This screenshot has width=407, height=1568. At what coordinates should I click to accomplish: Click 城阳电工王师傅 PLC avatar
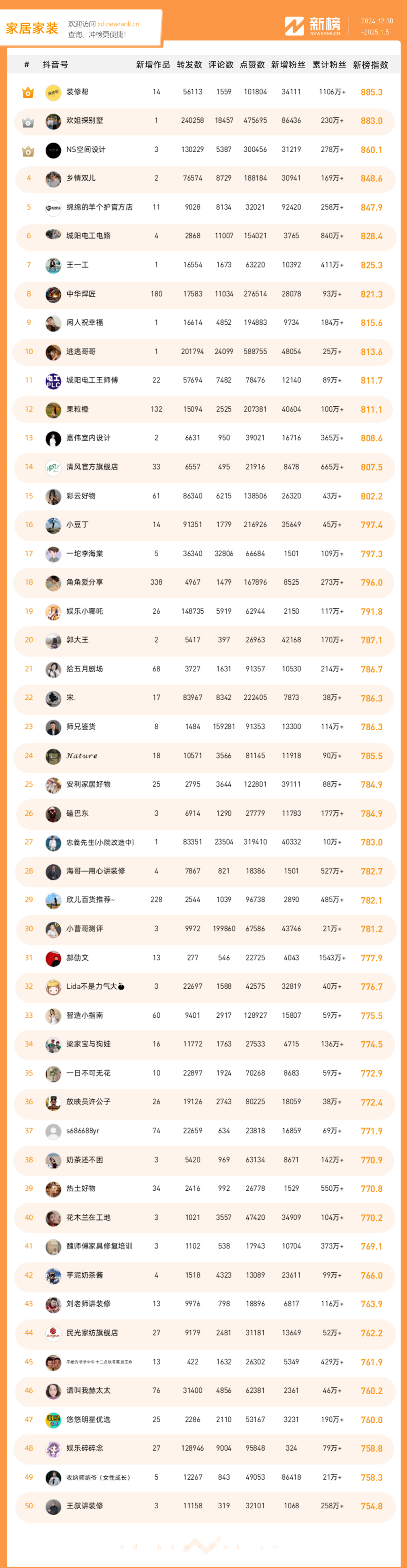pyautogui.click(x=54, y=381)
